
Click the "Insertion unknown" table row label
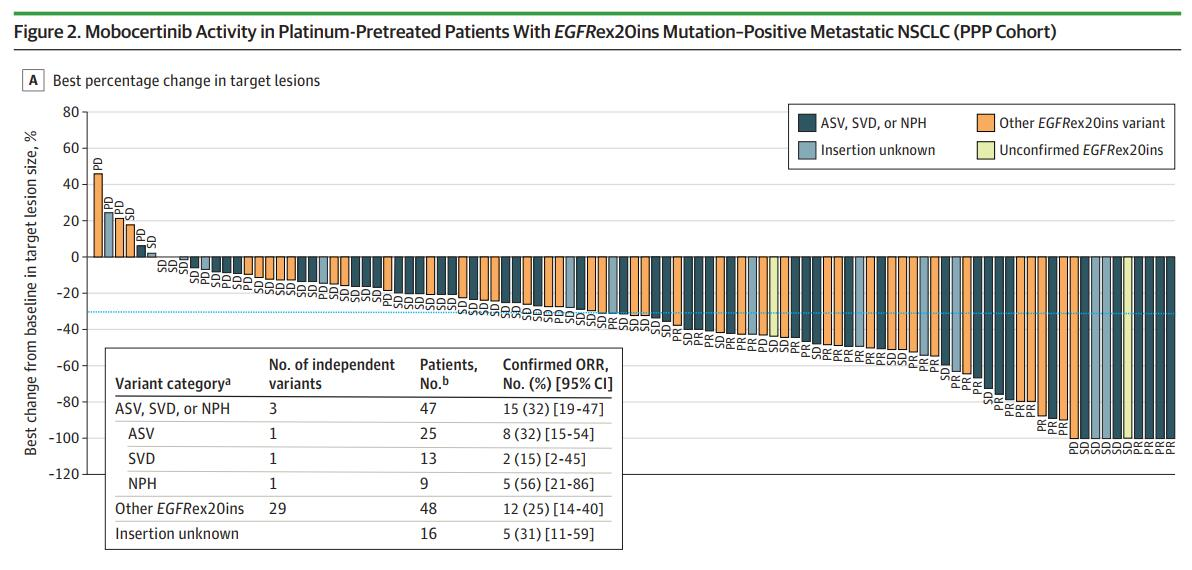tap(177, 534)
